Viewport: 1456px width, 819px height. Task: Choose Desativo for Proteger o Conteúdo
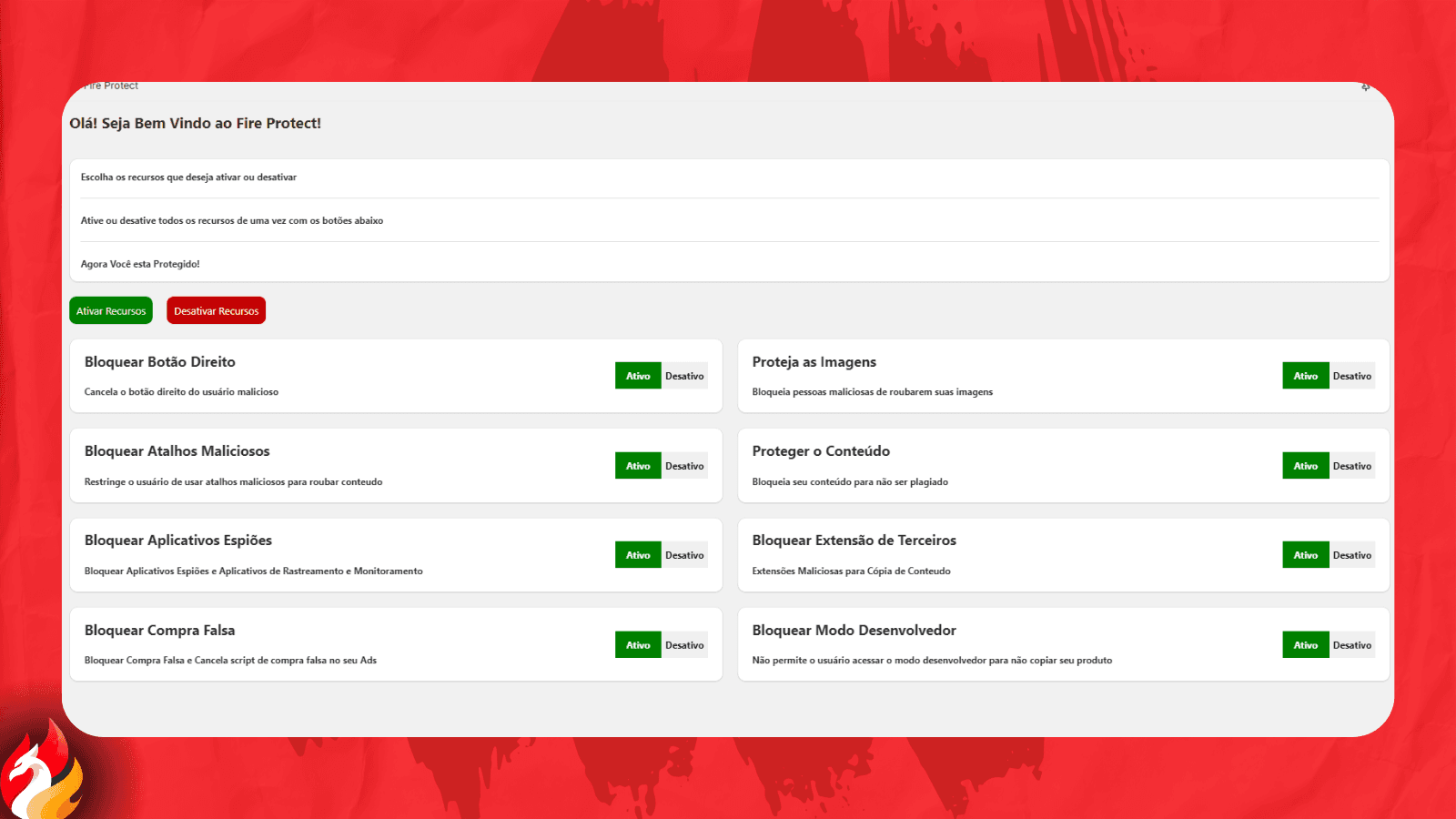pyautogui.click(x=1352, y=466)
